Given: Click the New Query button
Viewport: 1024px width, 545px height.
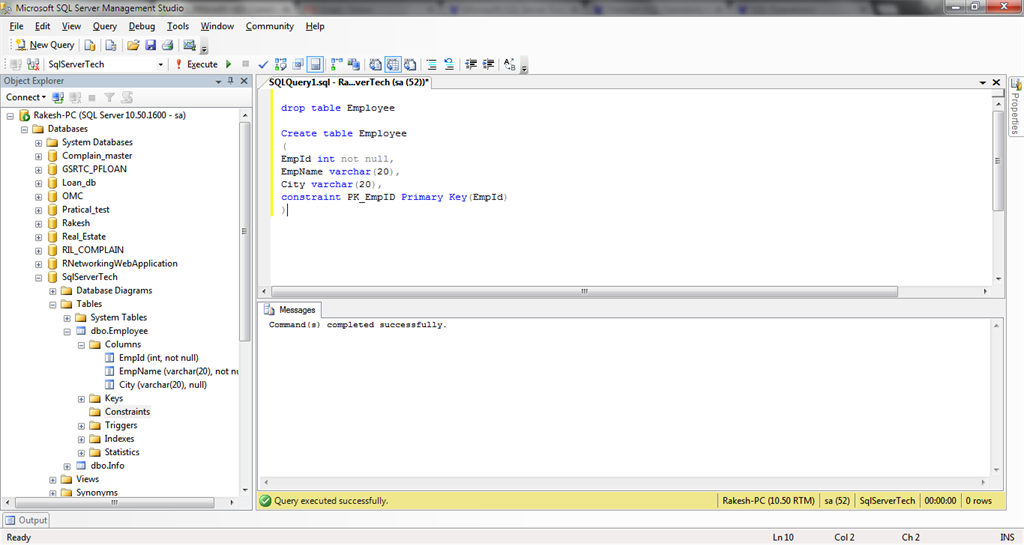Looking at the screenshot, I should tap(45, 45).
